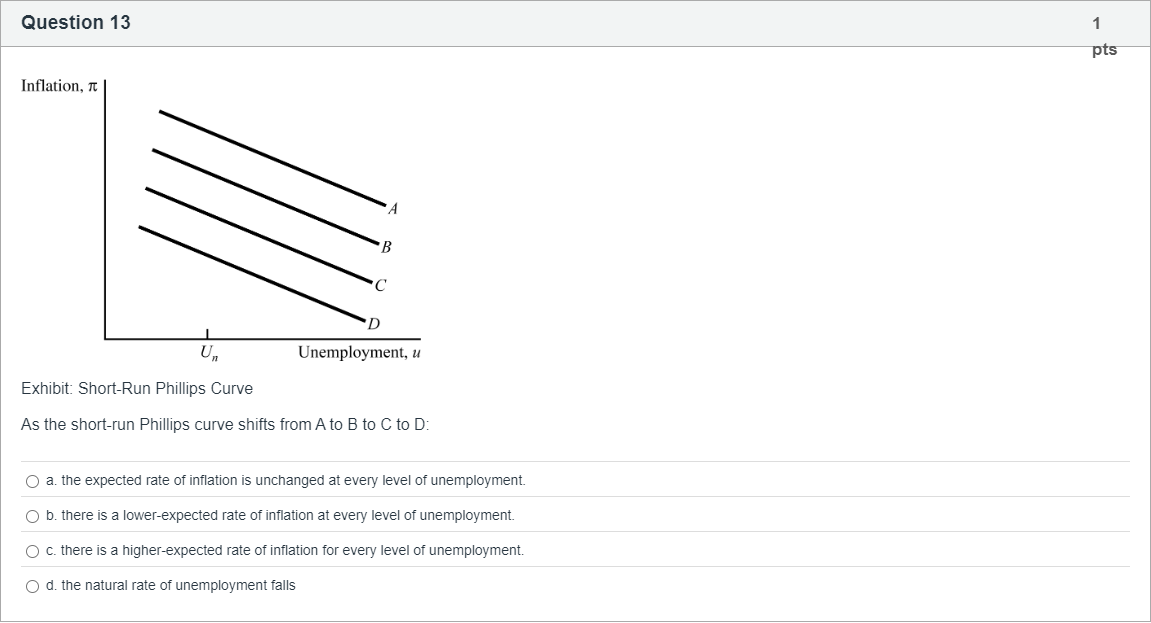Click the Un natural rate label
Screen dimensions: 1151x623
(x=208, y=352)
